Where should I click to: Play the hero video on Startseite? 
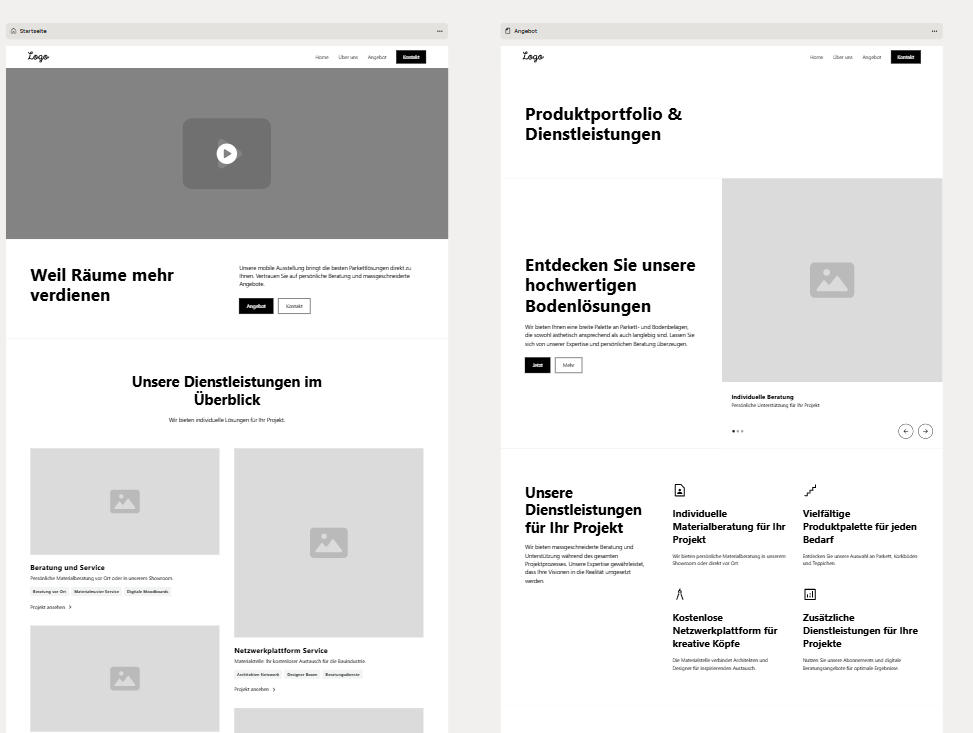pyautogui.click(x=226, y=153)
